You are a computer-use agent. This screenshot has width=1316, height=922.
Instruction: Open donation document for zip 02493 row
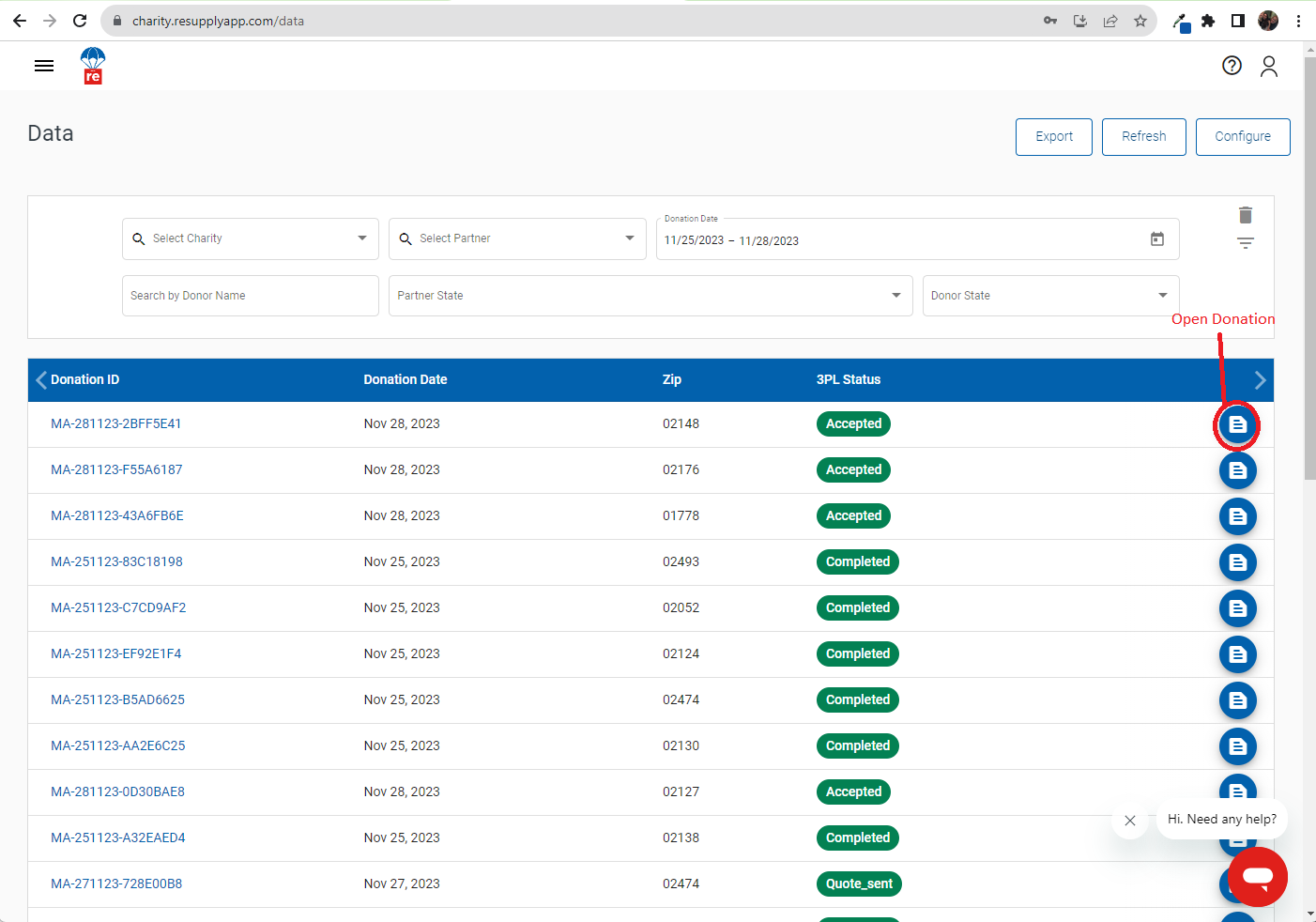point(1238,562)
